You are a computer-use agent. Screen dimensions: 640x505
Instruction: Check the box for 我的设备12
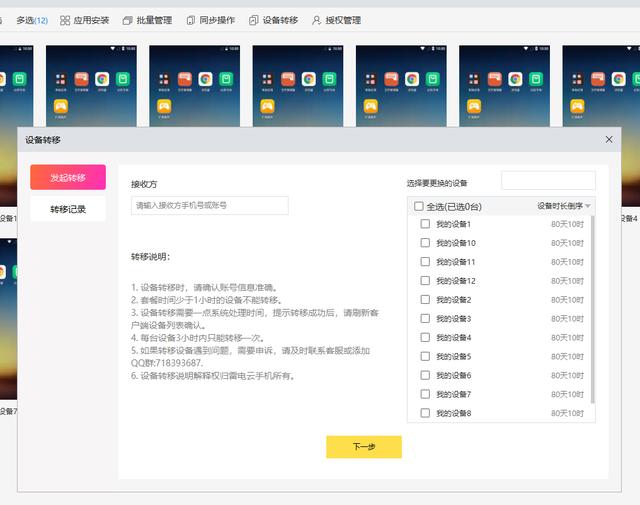pos(425,280)
